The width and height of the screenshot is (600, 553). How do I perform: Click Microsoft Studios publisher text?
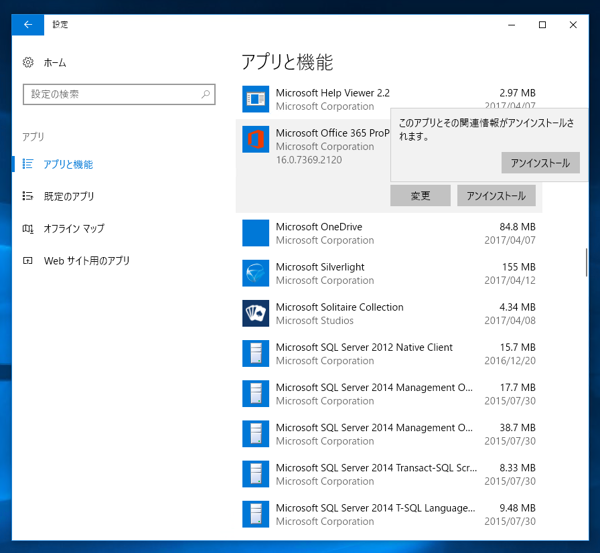pyautogui.click(x=315, y=320)
